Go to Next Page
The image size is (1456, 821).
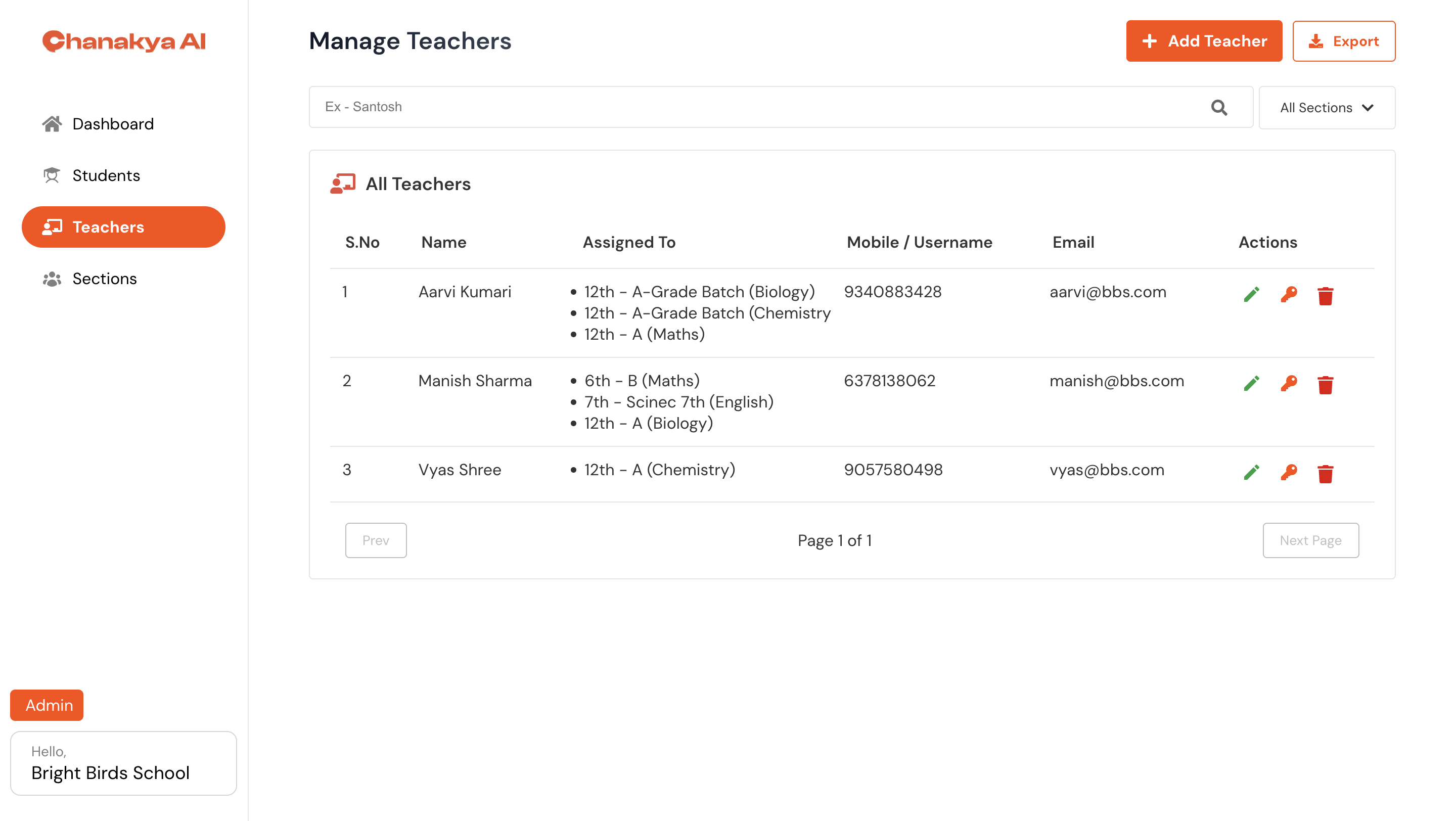coord(1310,540)
